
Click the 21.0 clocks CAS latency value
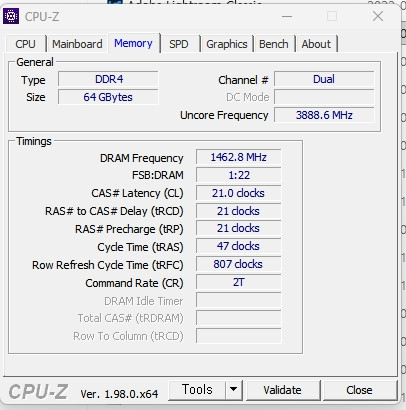[x=239, y=193]
